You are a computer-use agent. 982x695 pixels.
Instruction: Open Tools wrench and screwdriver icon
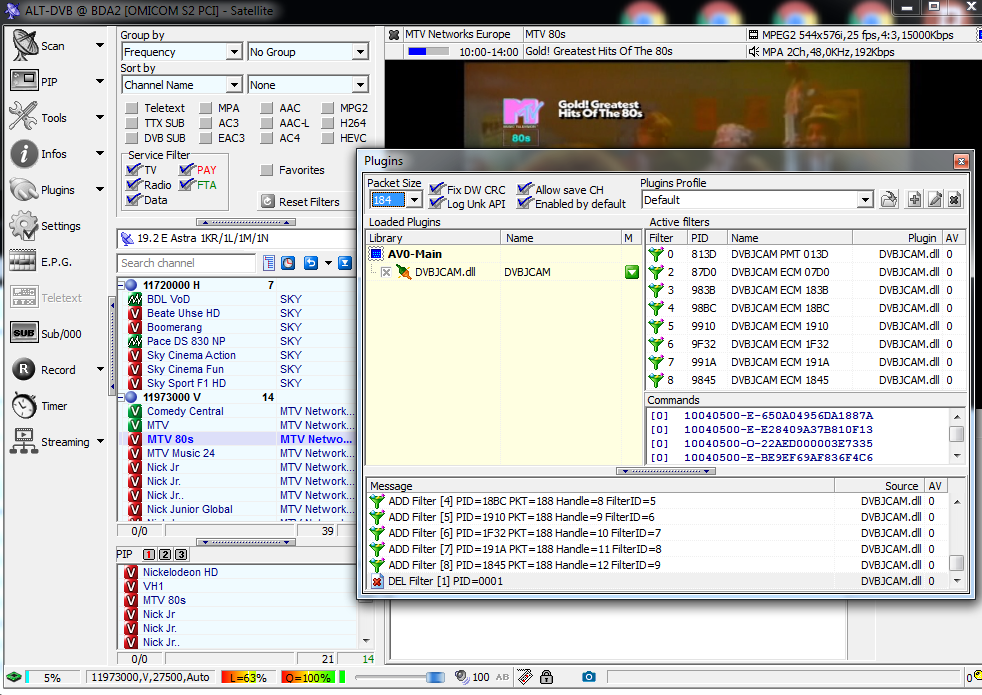click(x=24, y=116)
